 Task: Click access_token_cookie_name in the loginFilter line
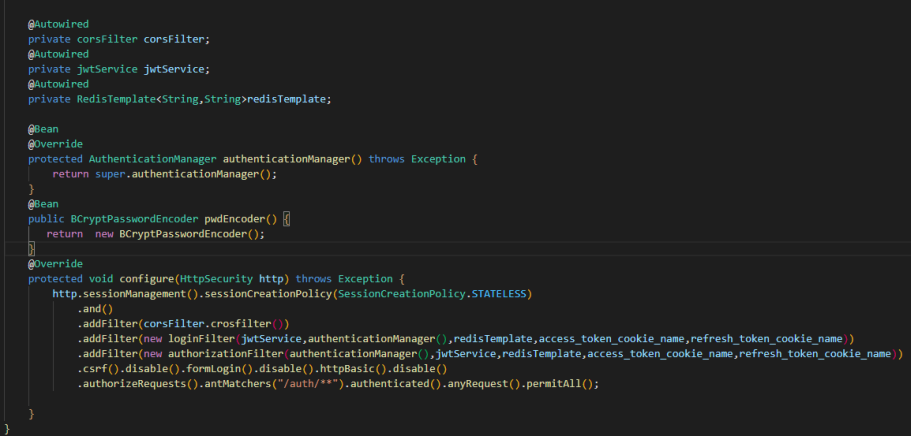[612, 339]
